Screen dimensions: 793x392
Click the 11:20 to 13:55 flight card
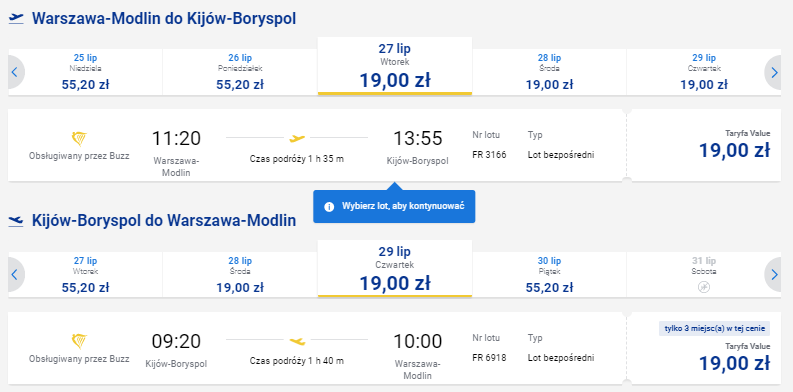tap(317, 145)
